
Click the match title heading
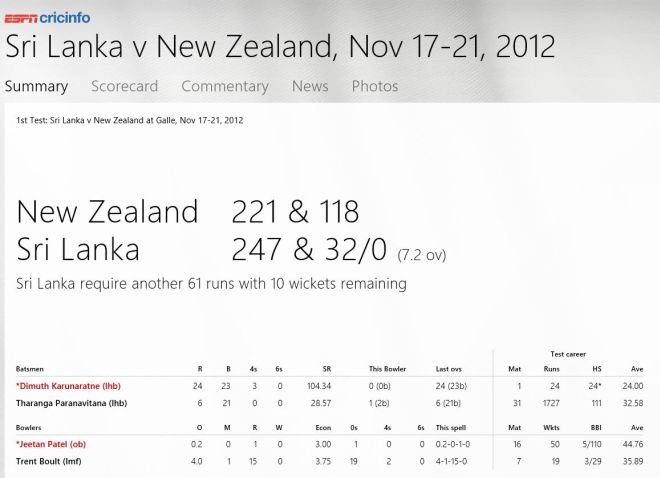(x=280, y=46)
